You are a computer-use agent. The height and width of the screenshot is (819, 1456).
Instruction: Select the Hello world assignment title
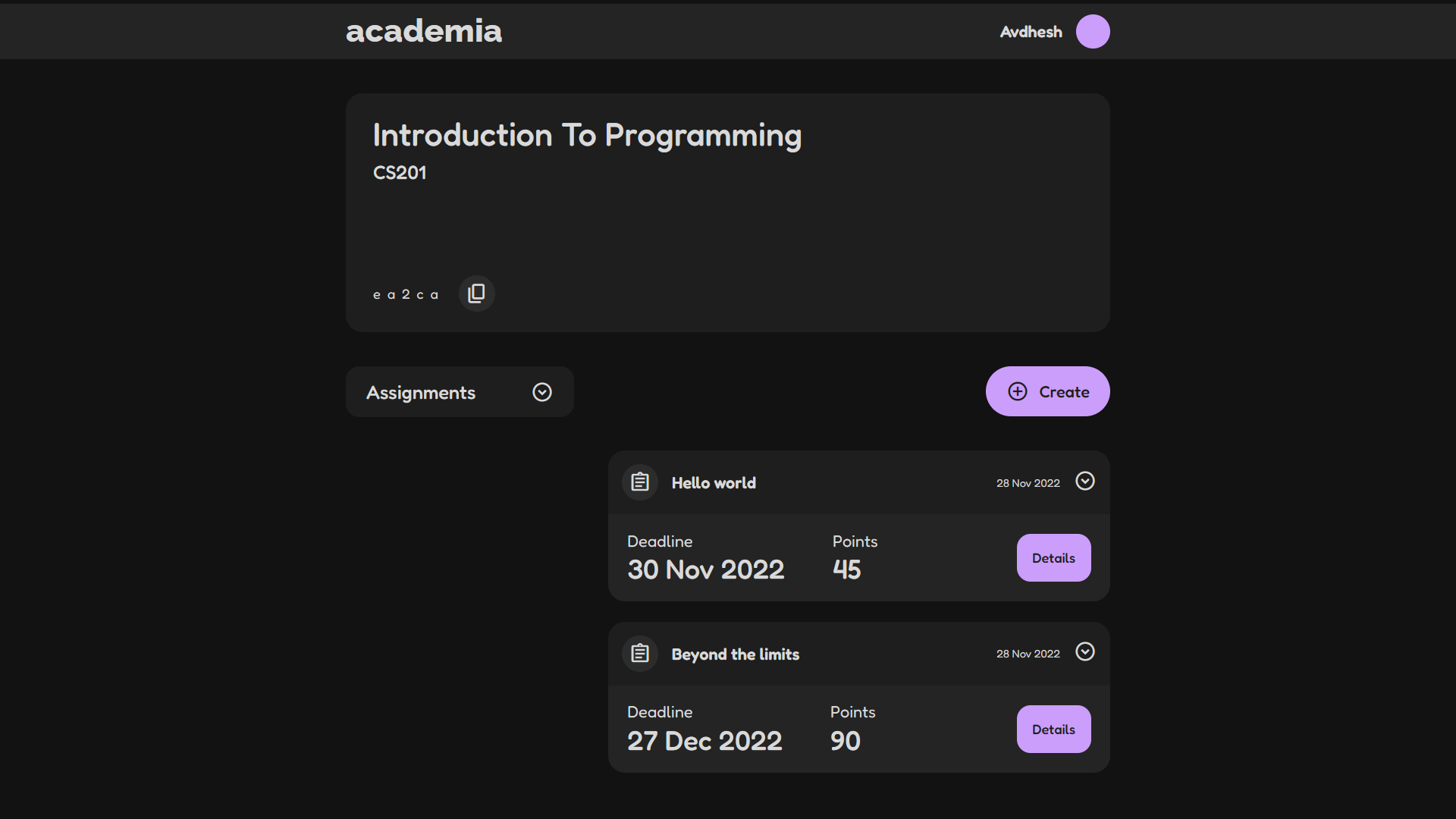714,483
